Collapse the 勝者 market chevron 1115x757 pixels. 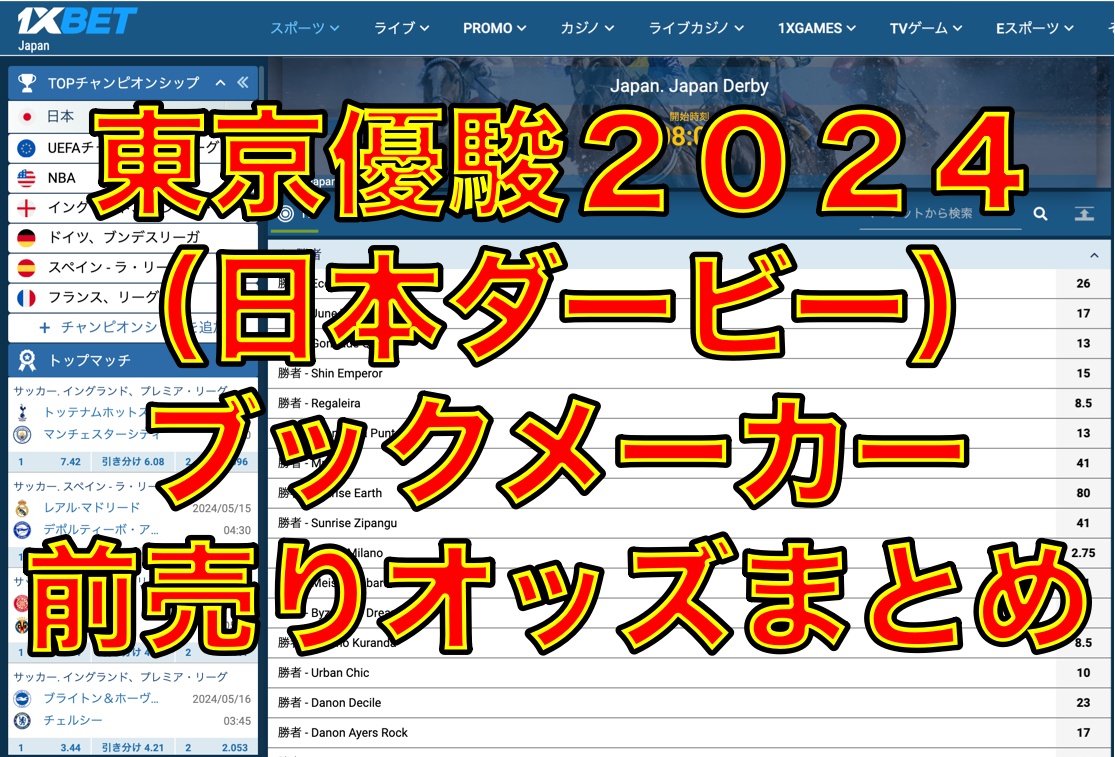tap(1094, 255)
